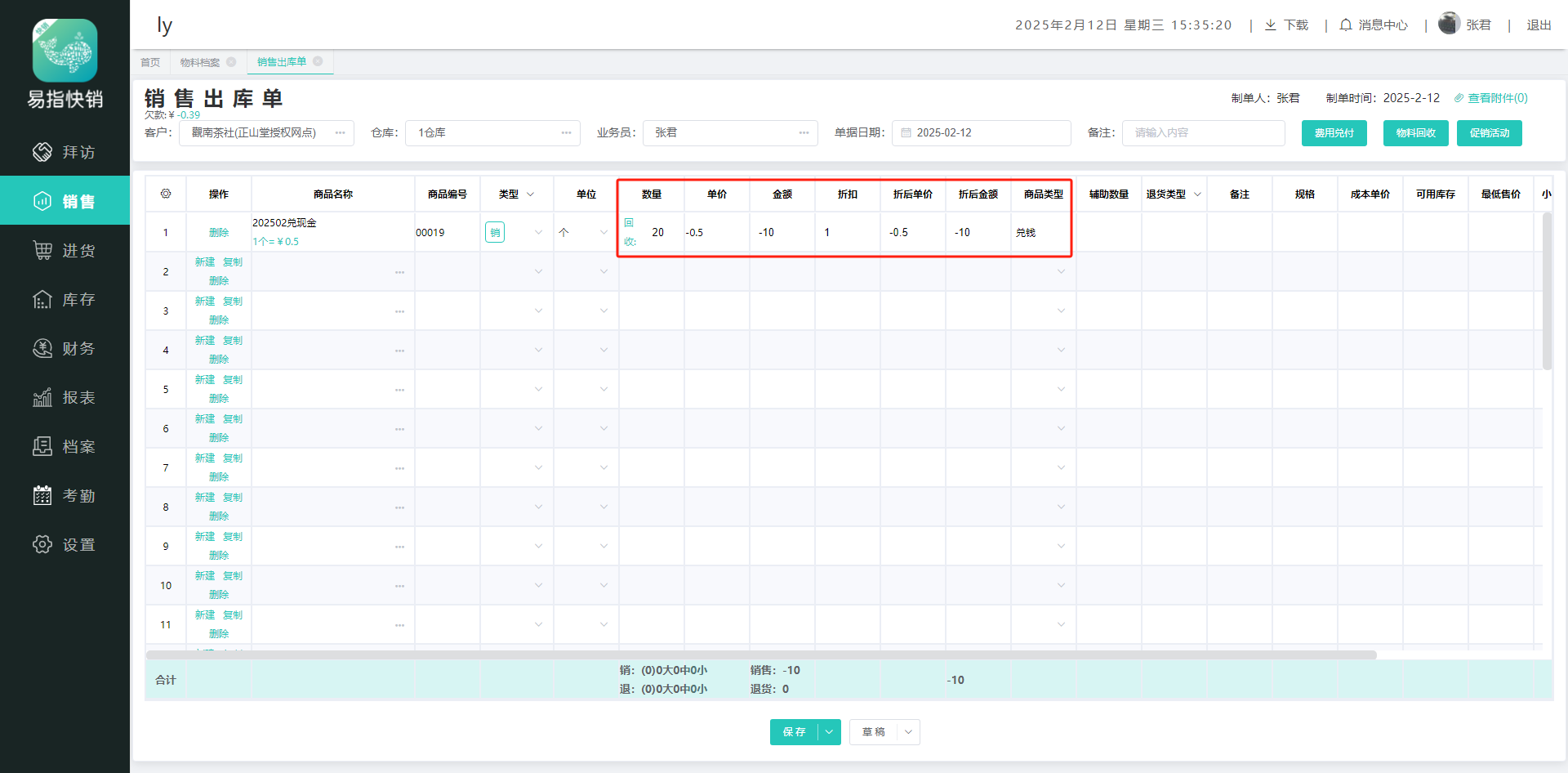Expand the 保存 button dropdown arrow
Screen dimensions: 1568x773
point(829,732)
